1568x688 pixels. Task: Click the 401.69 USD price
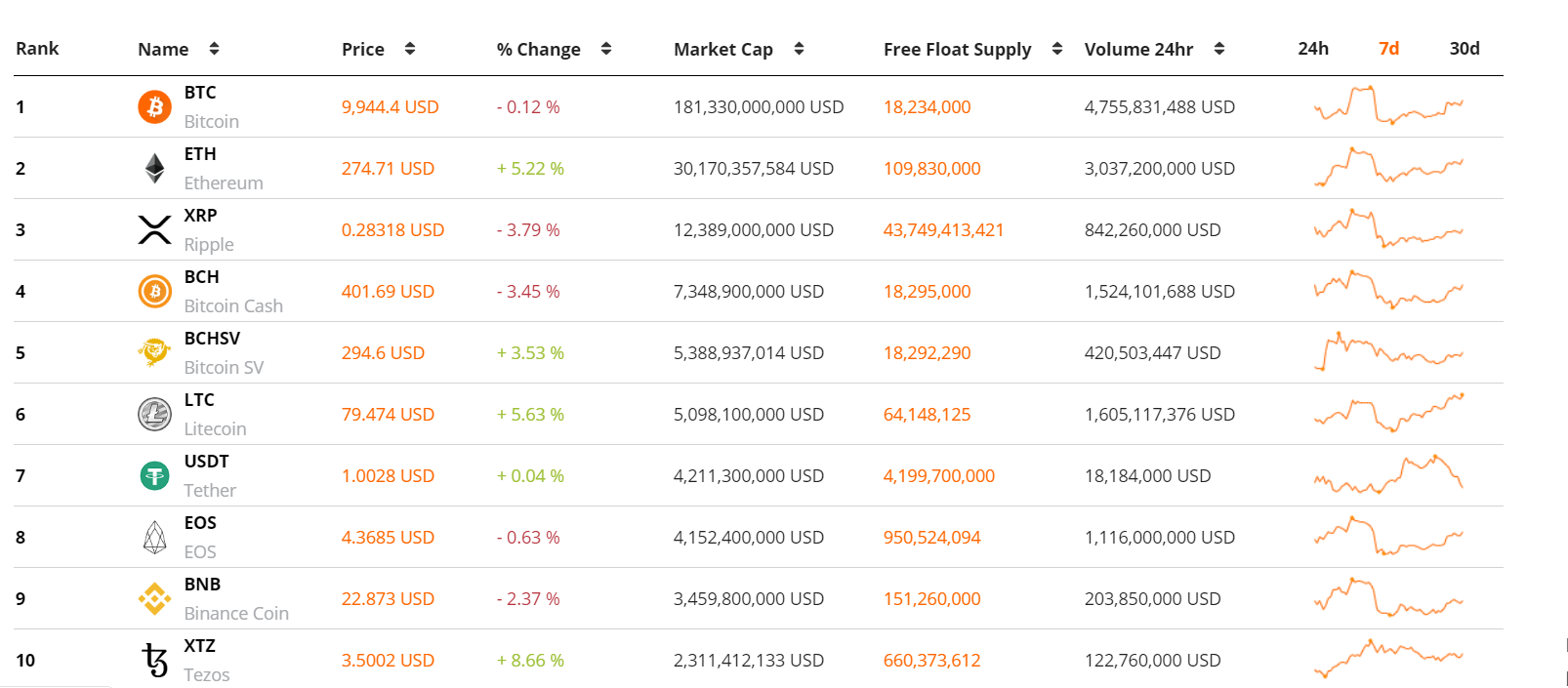click(388, 292)
